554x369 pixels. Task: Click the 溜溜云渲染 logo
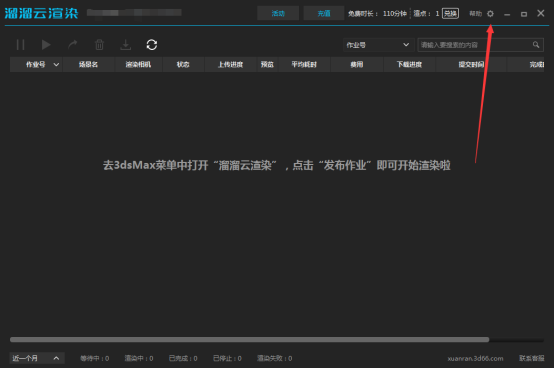41,13
